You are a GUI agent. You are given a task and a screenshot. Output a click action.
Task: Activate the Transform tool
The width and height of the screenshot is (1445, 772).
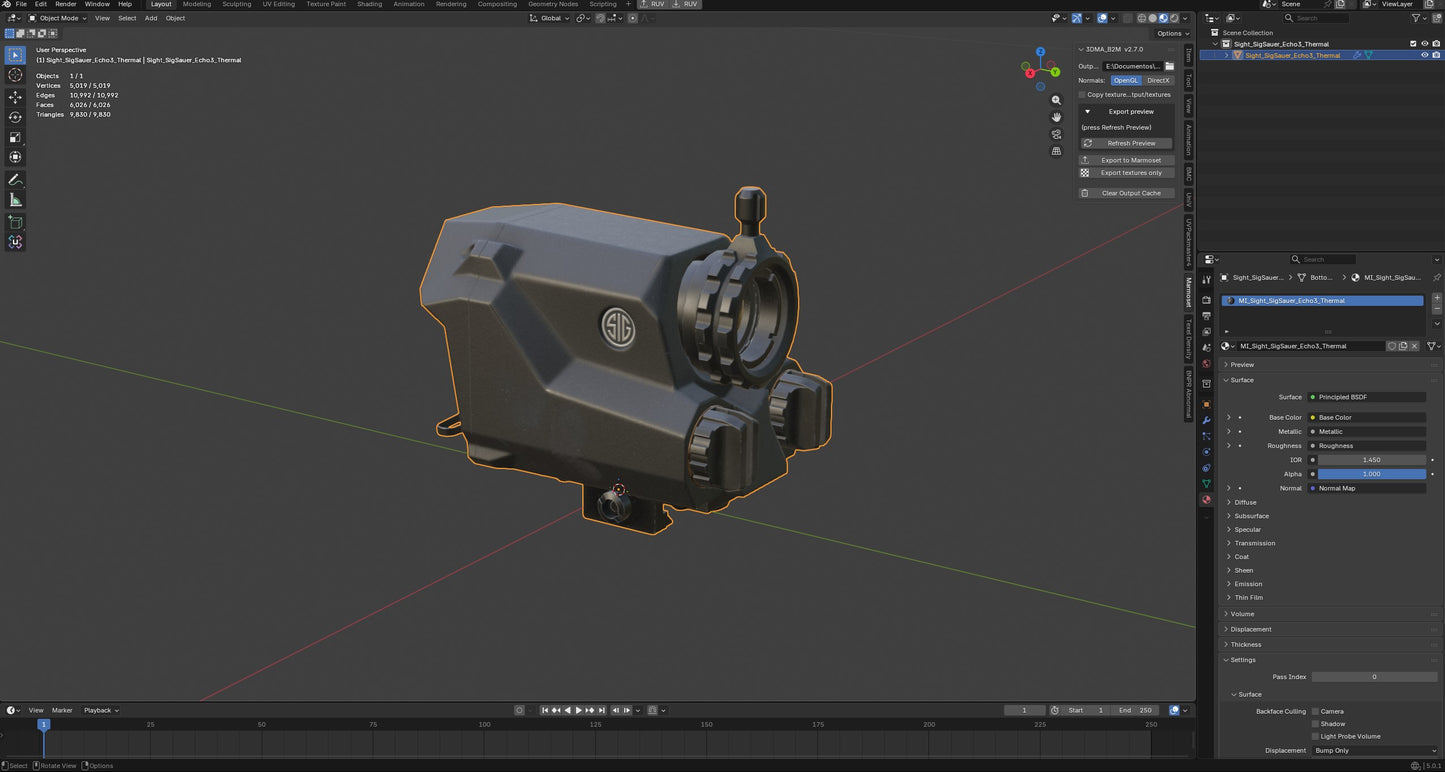[x=15, y=157]
